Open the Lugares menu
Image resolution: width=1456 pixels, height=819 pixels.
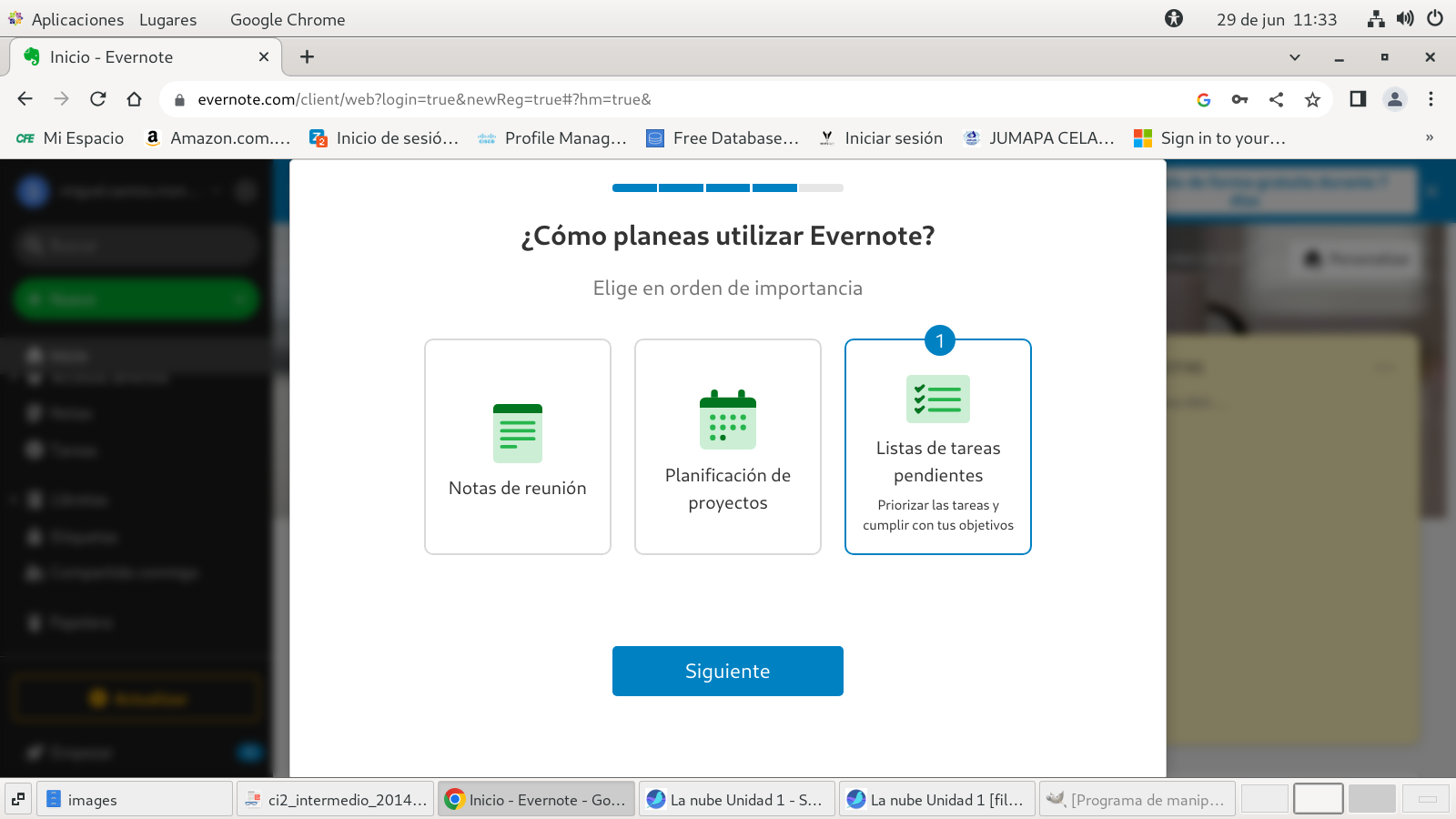coord(167,19)
